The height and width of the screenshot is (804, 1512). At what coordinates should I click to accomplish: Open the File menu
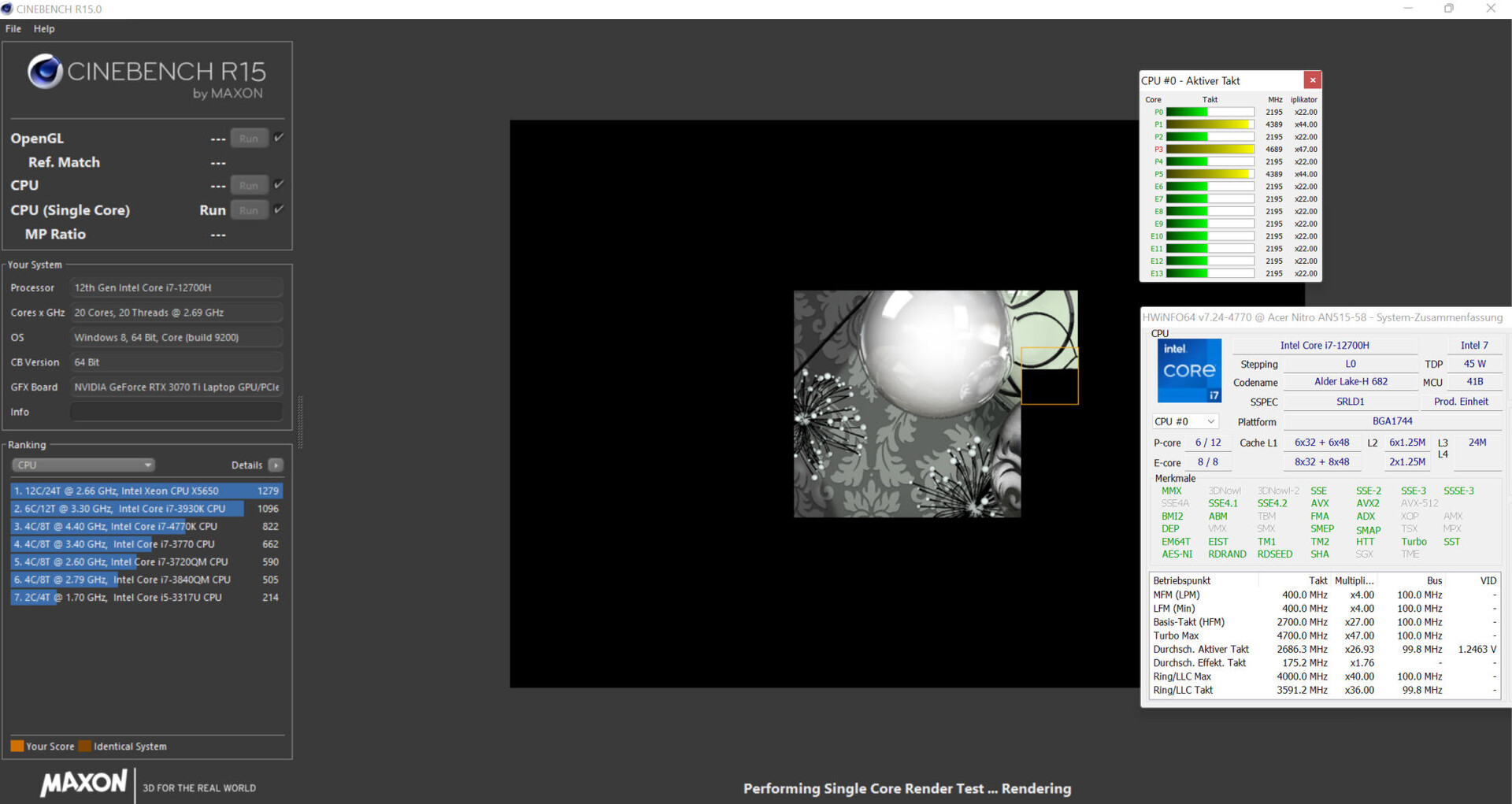click(x=13, y=28)
